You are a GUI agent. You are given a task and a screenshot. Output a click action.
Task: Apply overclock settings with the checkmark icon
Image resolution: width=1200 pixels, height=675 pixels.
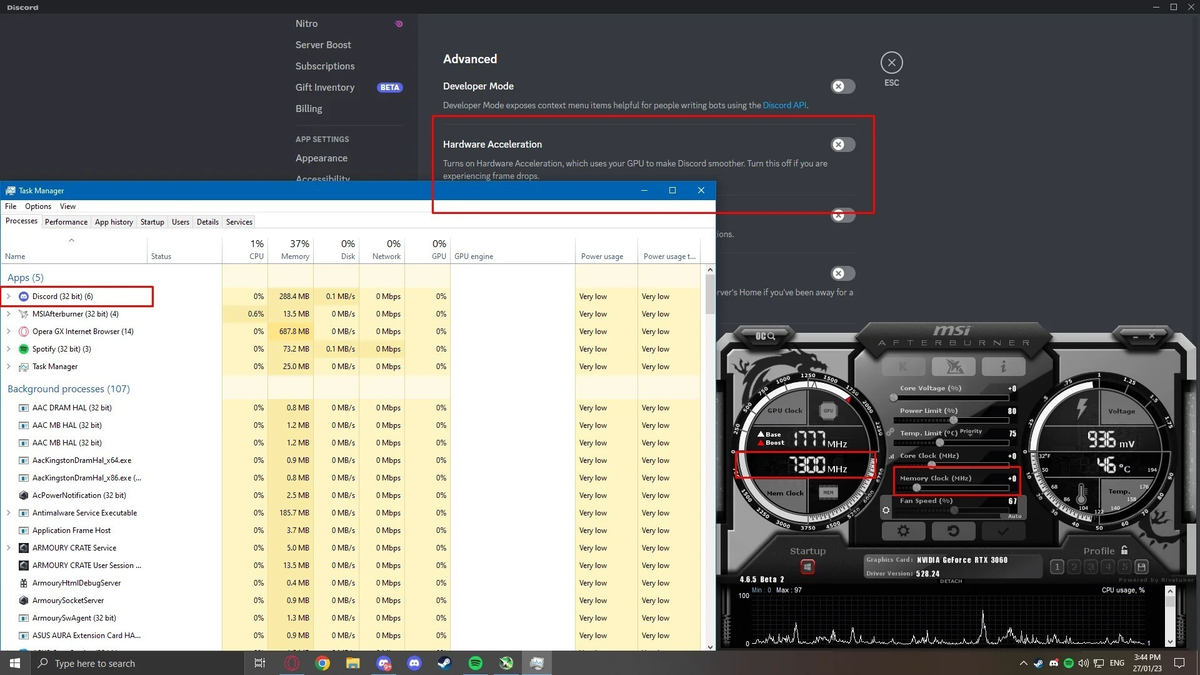(1002, 530)
